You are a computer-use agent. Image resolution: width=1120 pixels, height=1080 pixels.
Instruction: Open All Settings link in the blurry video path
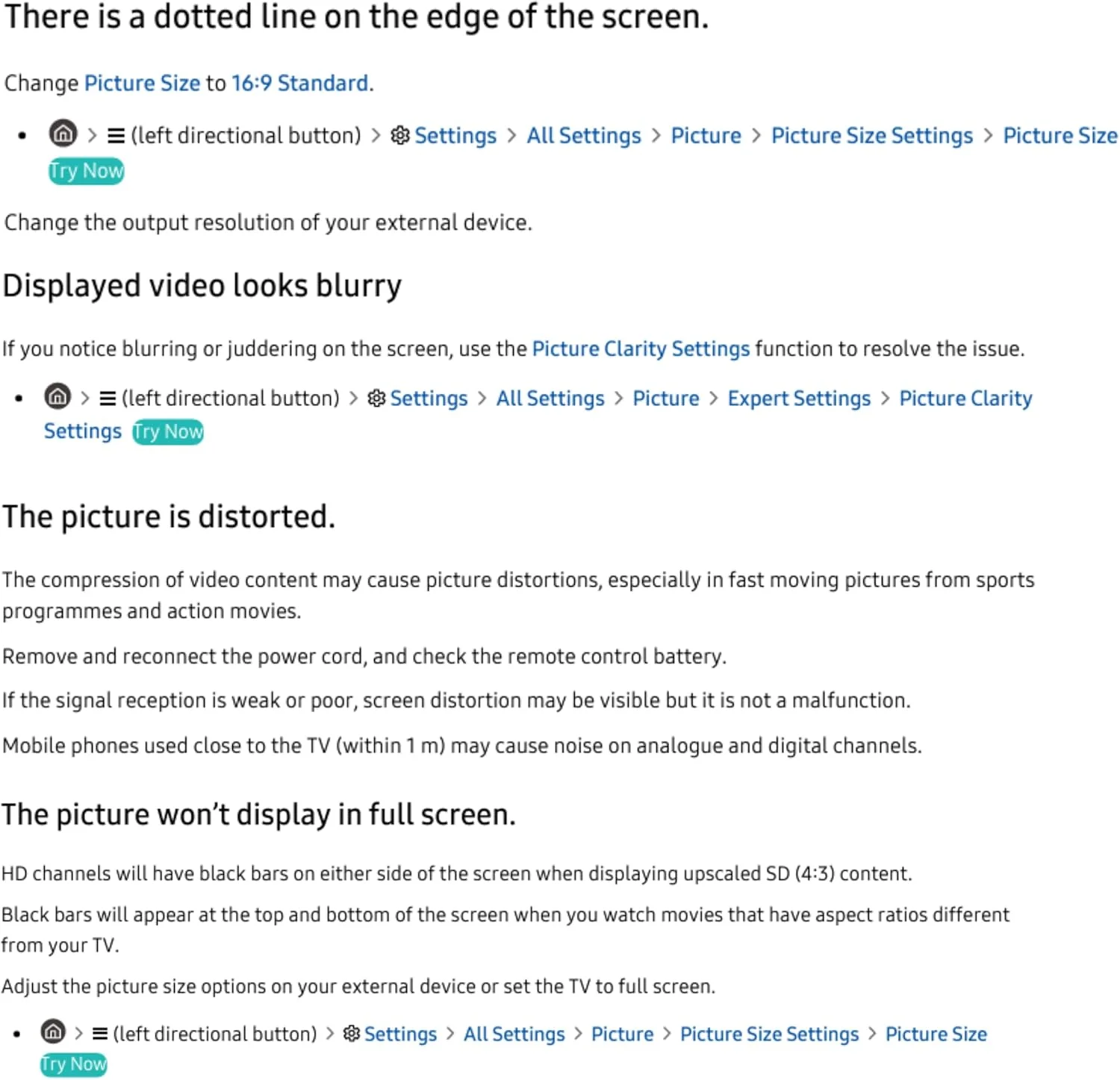pyautogui.click(x=550, y=399)
